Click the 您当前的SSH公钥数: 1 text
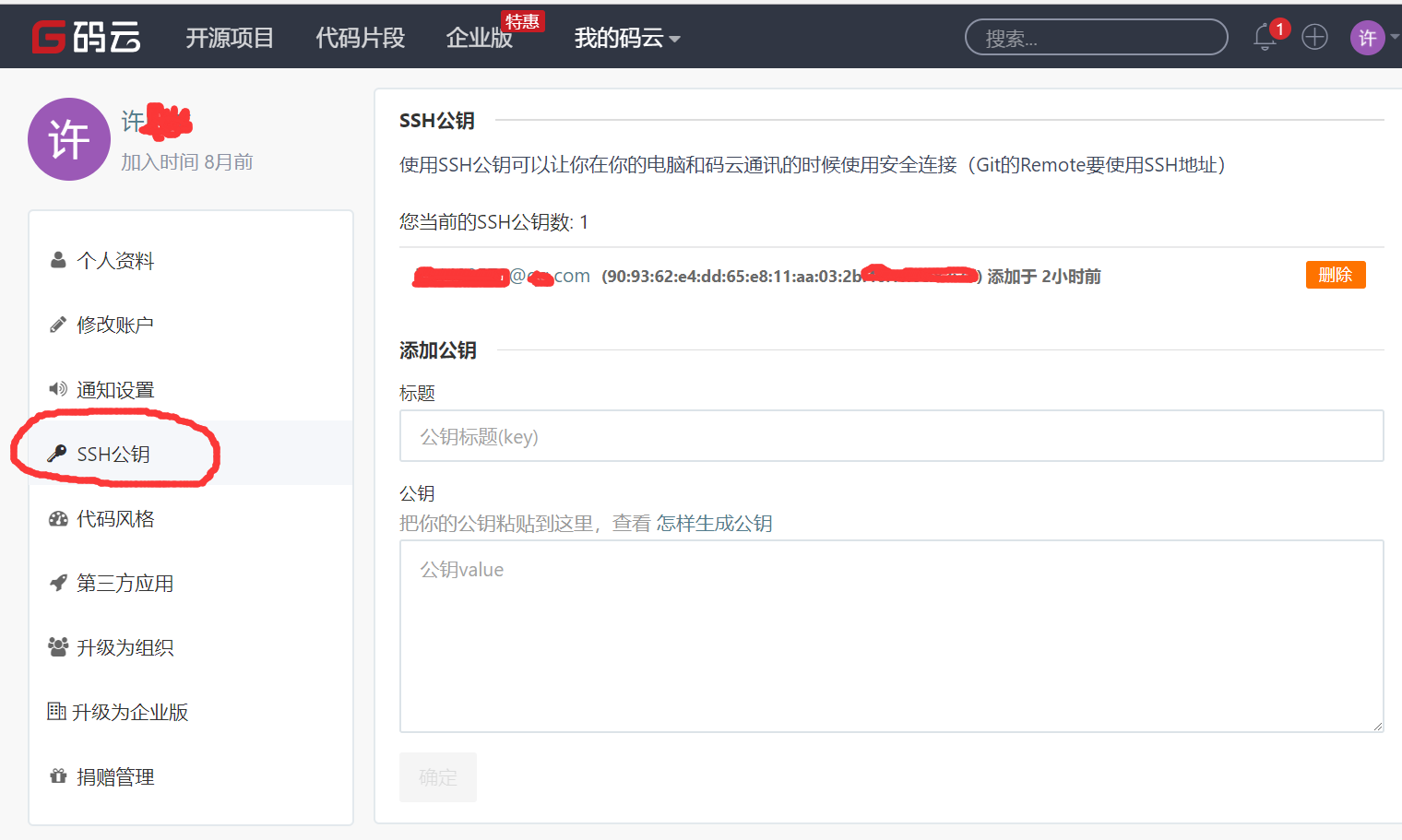Viewport: 1402px width, 840px height. point(493,222)
